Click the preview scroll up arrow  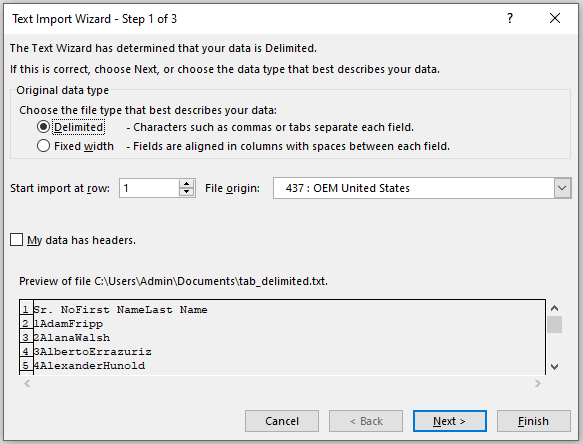(554, 308)
